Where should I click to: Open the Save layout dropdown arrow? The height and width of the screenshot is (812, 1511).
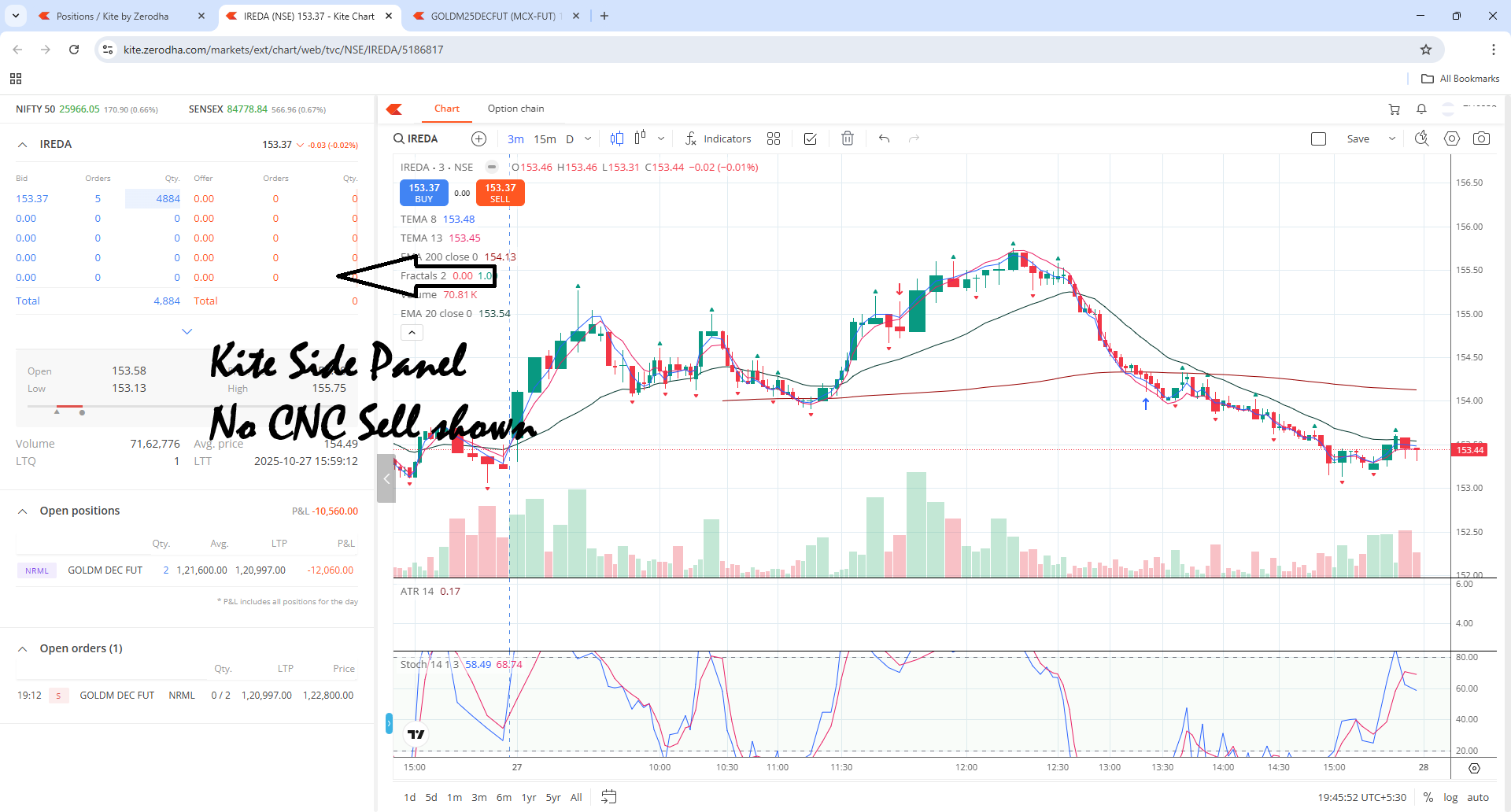click(x=1391, y=139)
